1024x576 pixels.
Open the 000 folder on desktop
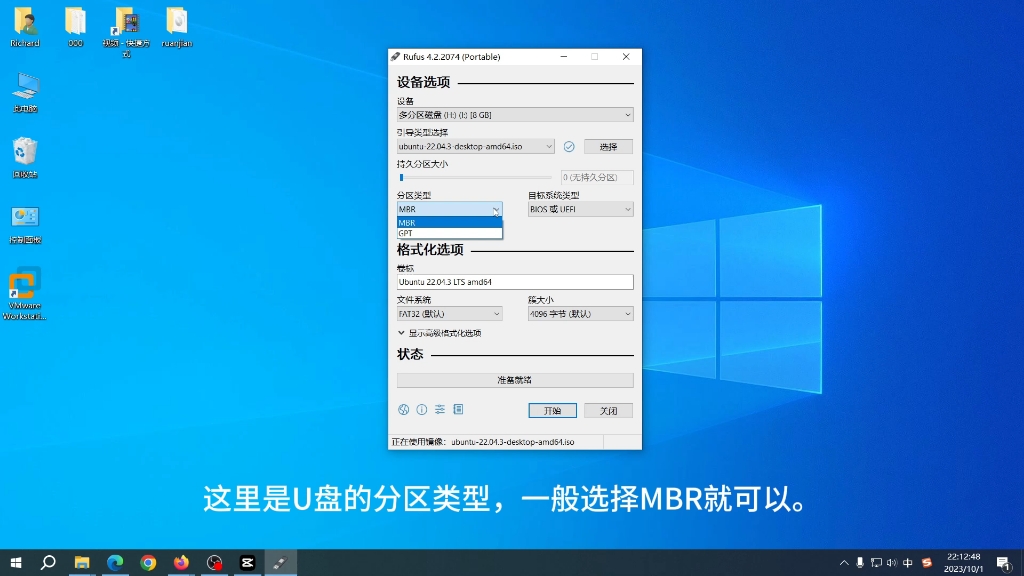[x=75, y=27]
